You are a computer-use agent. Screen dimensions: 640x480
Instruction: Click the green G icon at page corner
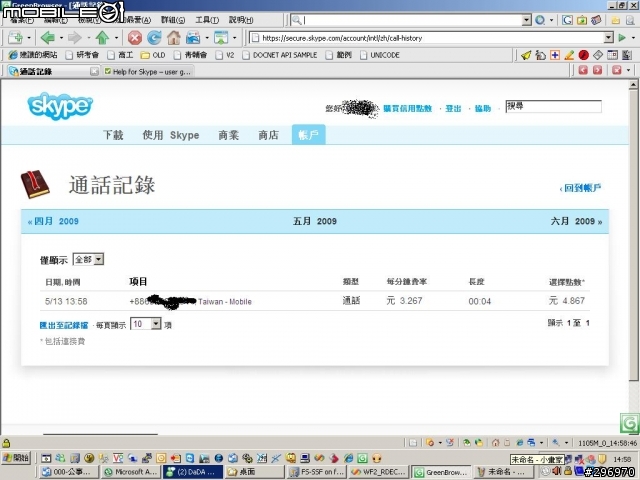pos(629,423)
